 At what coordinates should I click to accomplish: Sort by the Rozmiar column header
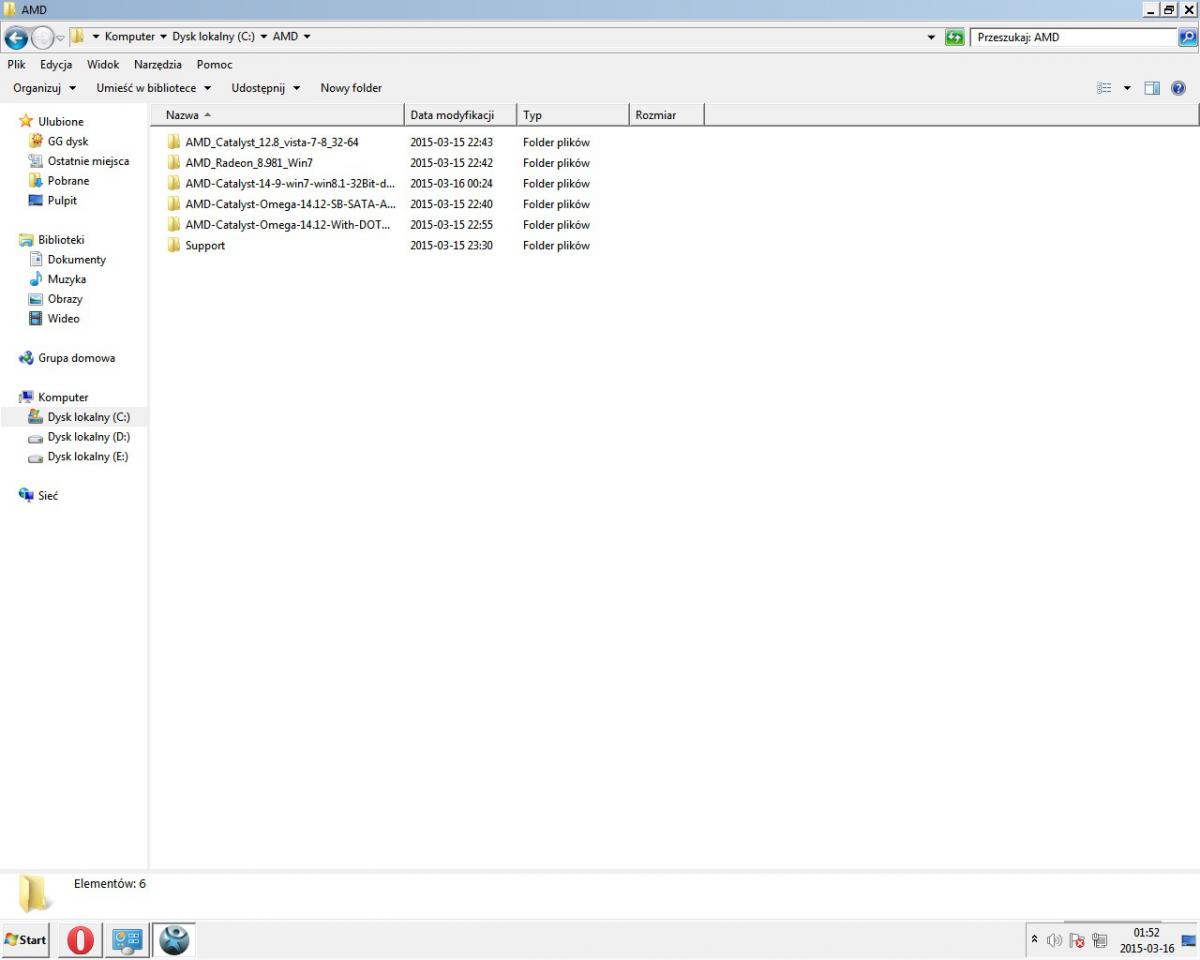click(x=667, y=115)
